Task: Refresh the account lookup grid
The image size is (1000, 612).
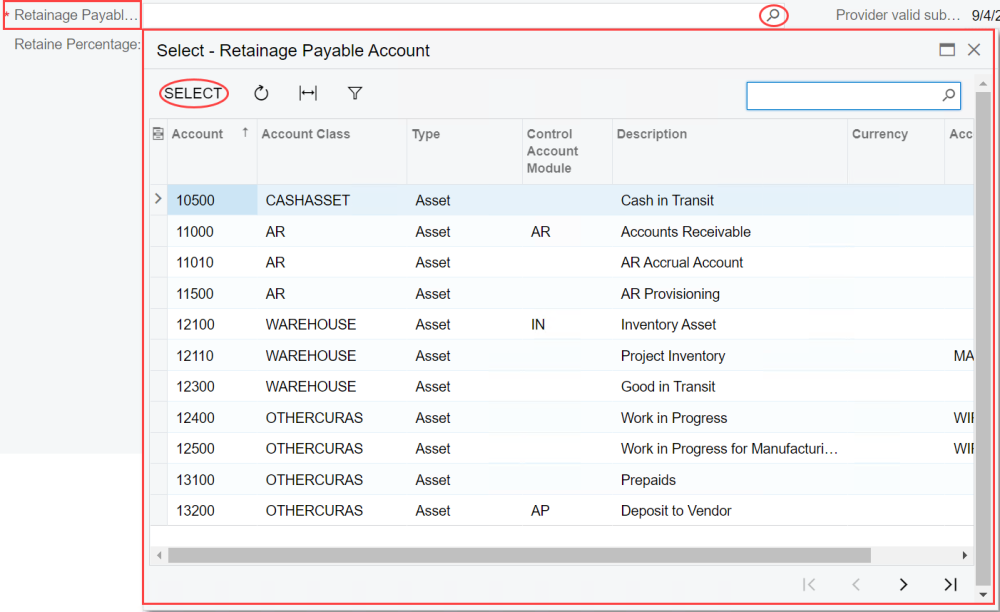Action: pos(261,92)
